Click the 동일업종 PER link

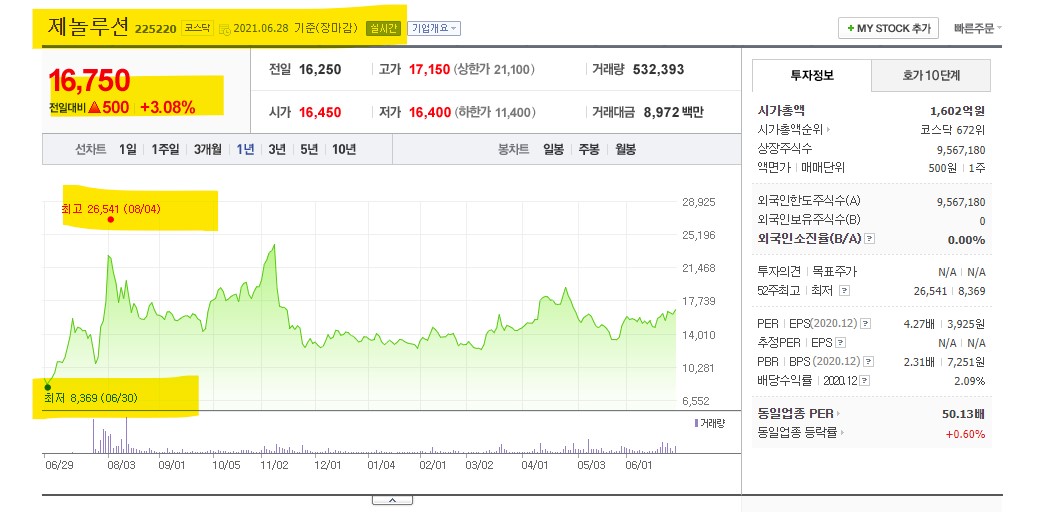795,414
